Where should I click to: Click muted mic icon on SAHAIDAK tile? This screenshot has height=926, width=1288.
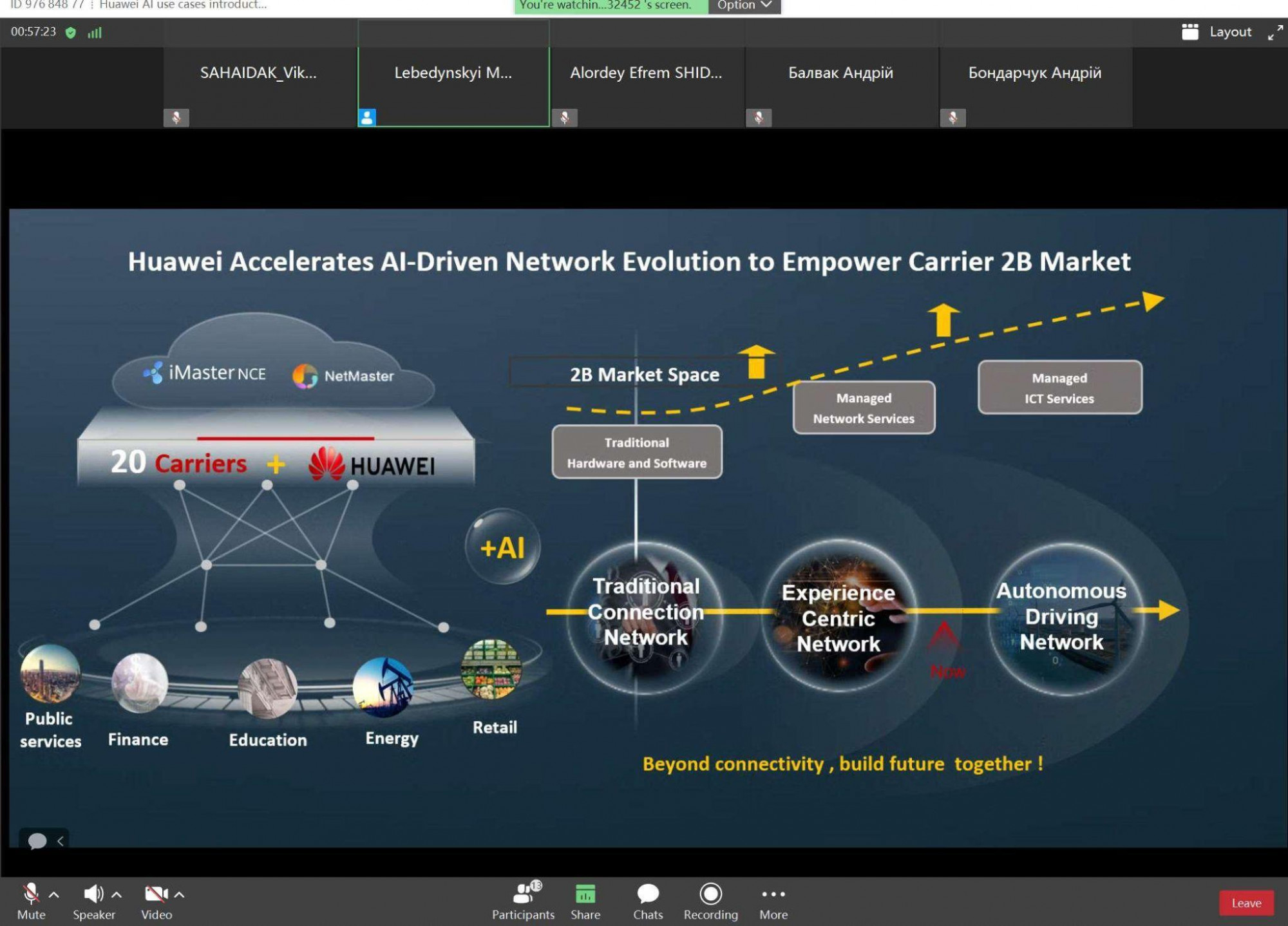tap(176, 118)
